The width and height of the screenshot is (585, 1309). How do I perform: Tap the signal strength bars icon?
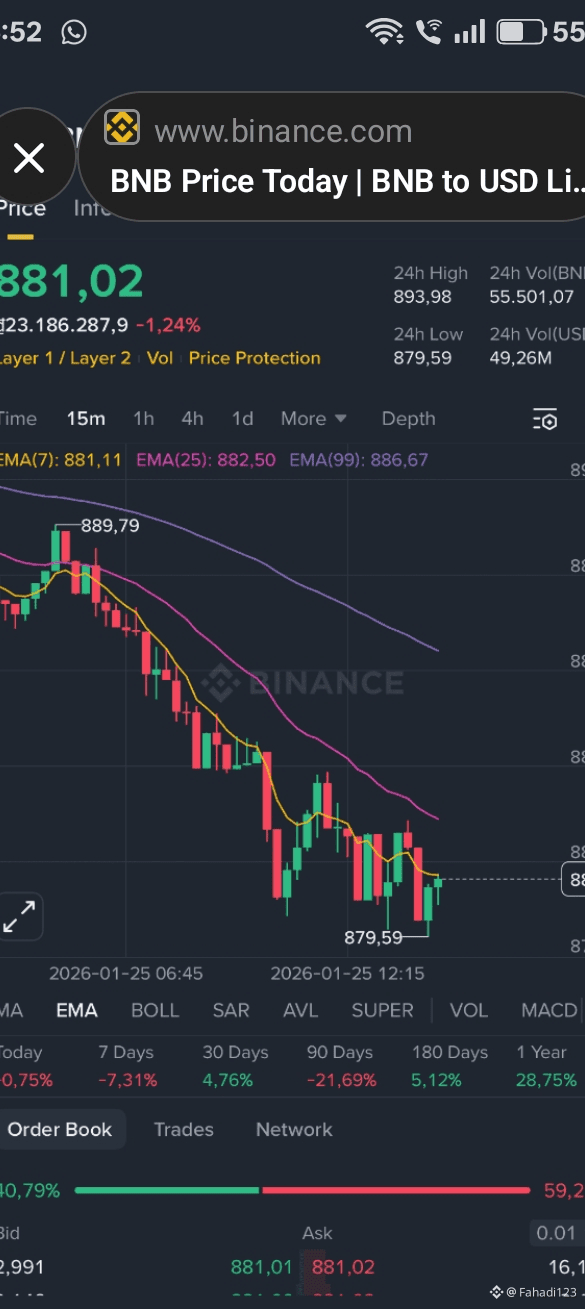469,32
